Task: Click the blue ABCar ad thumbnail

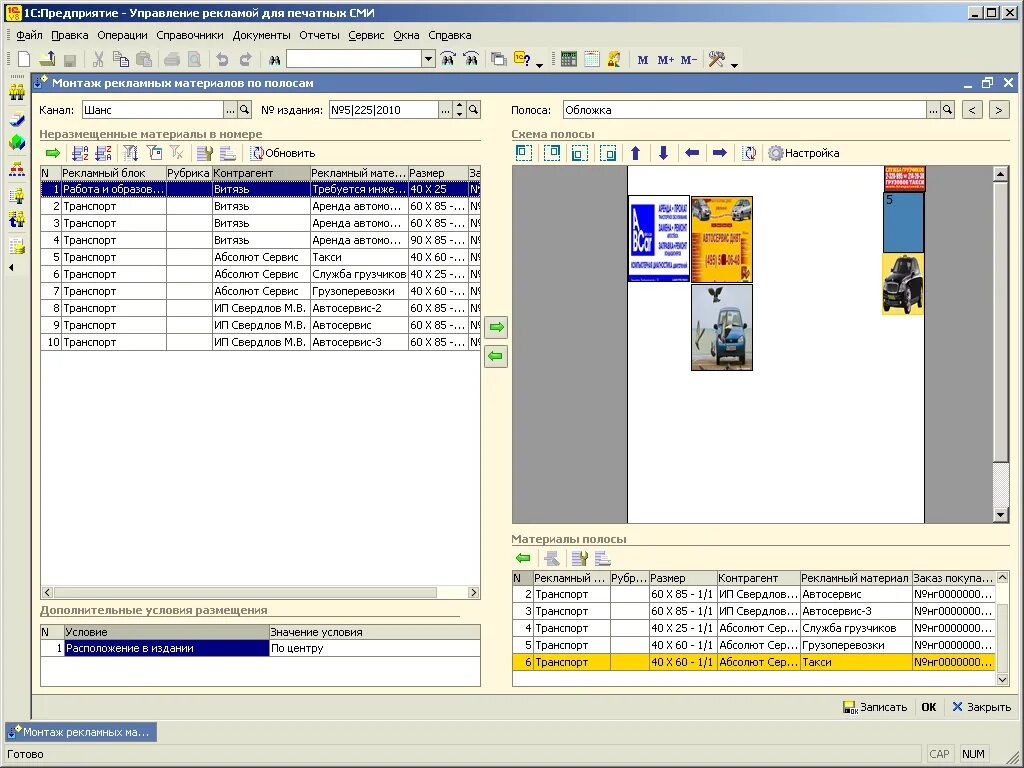Action: 658,238
